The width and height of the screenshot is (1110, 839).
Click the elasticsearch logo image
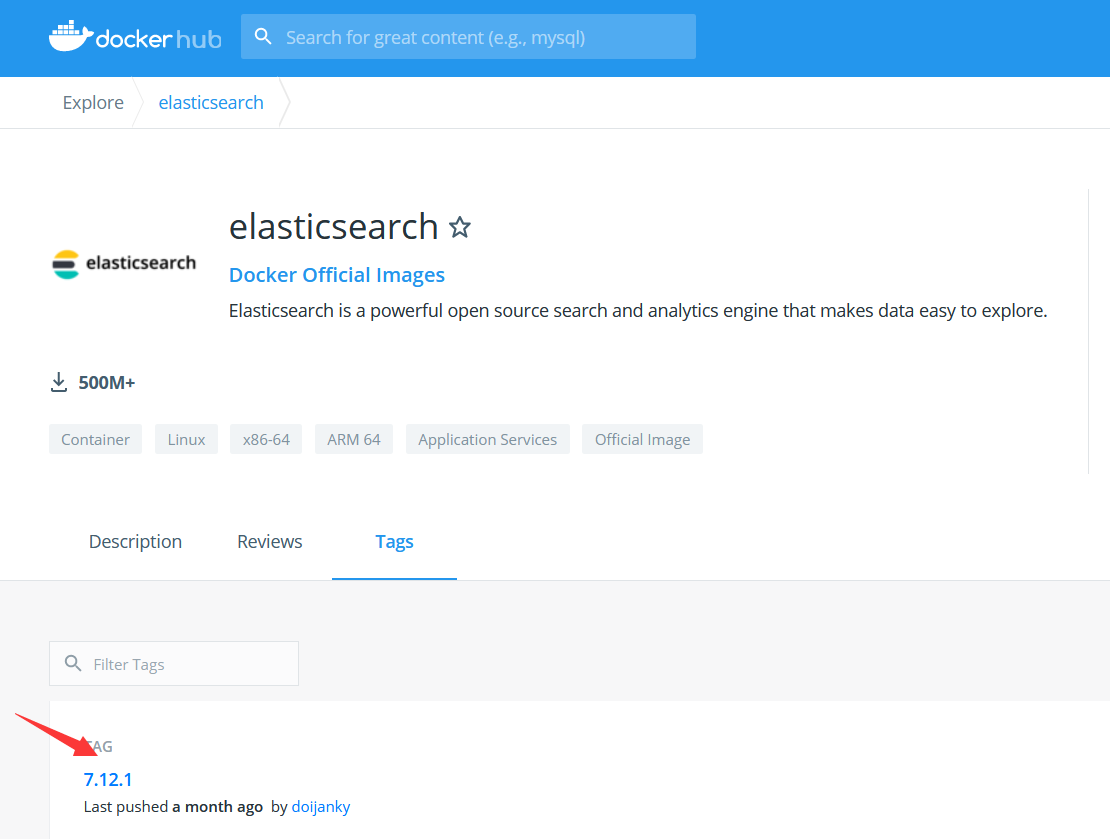[x=124, y=264]
